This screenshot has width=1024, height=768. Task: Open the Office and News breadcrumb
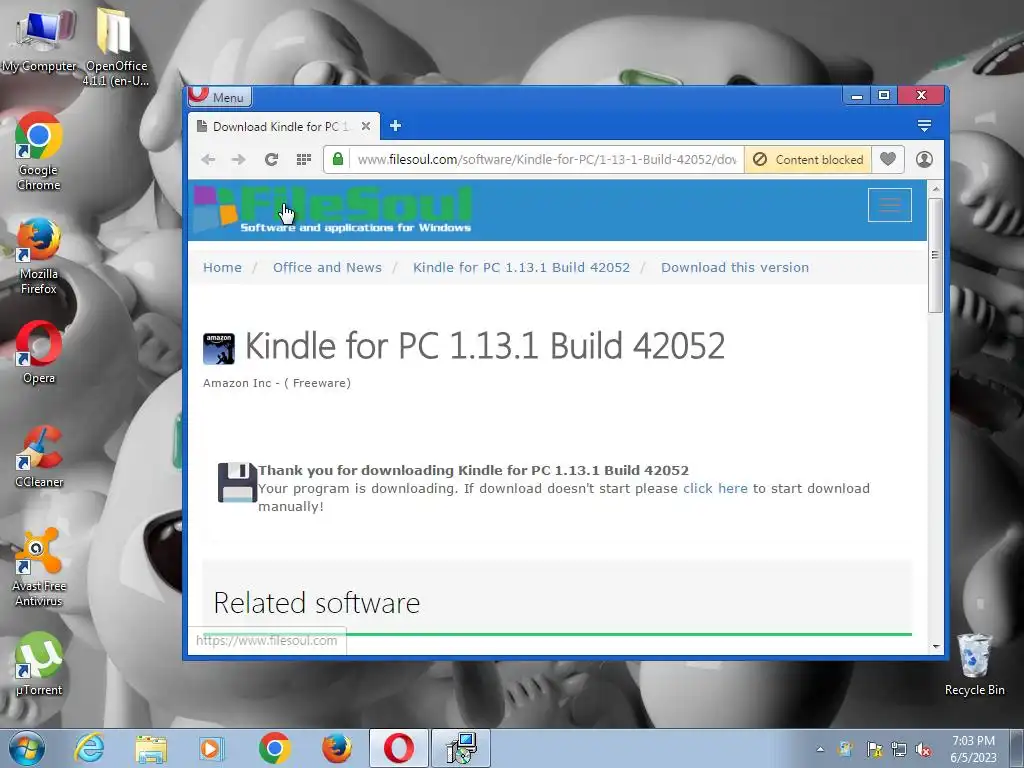tap(327, 267)
